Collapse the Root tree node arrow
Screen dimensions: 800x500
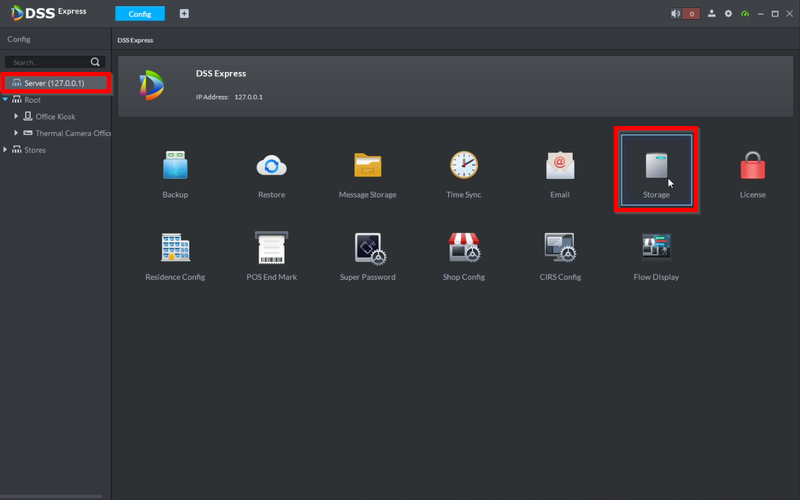click(5, 99)
